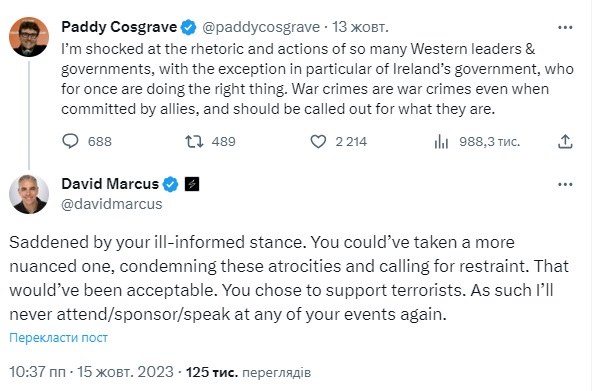Open the @davidmarcus handle link
Screen dimensions: 594x391
coord(112,204)
